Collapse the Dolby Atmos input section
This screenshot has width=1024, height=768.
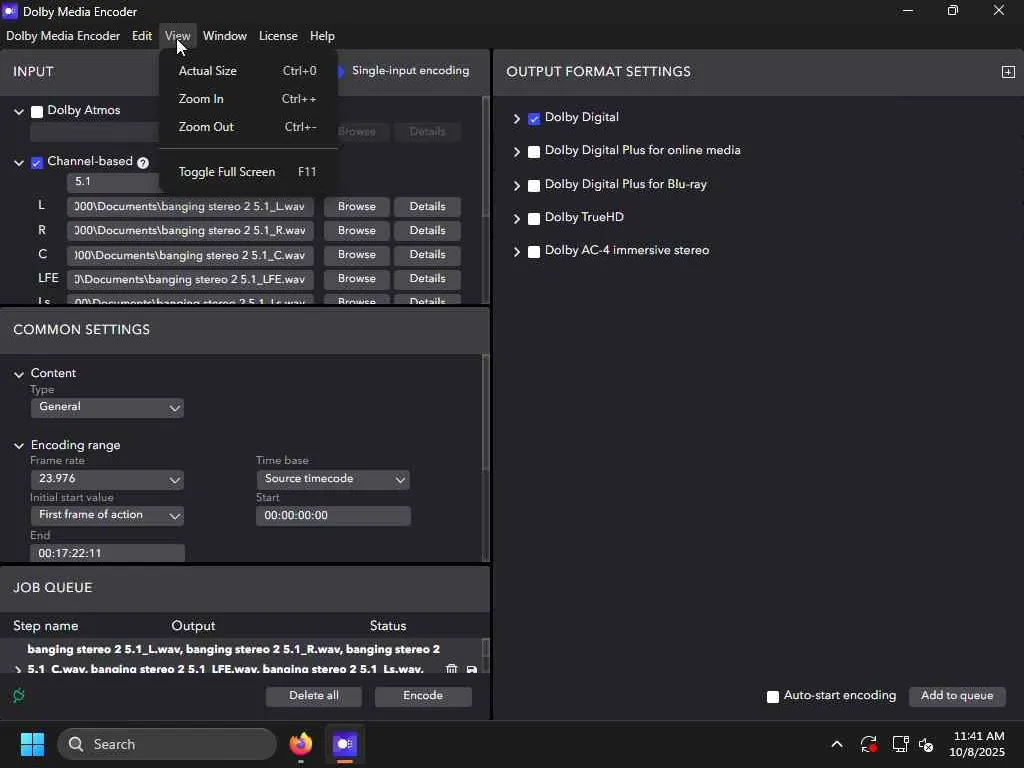[19, 112]
